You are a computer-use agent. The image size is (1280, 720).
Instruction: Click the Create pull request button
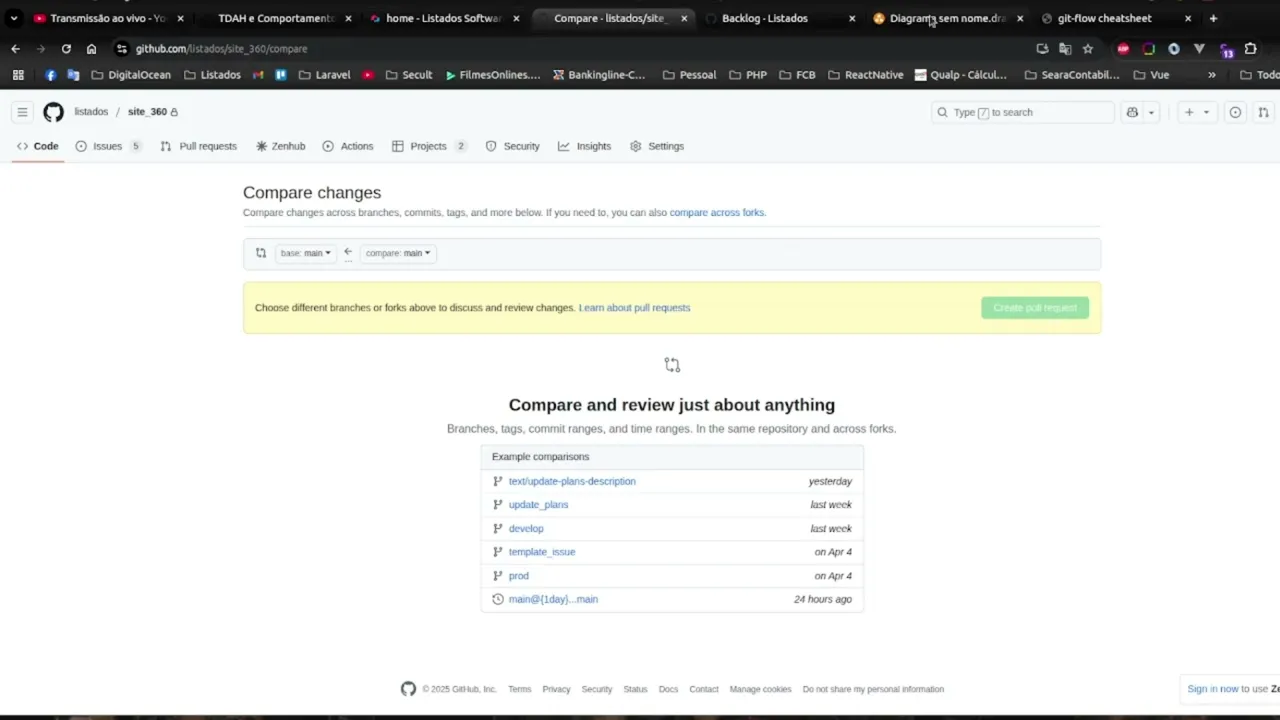coord(1035,307)
